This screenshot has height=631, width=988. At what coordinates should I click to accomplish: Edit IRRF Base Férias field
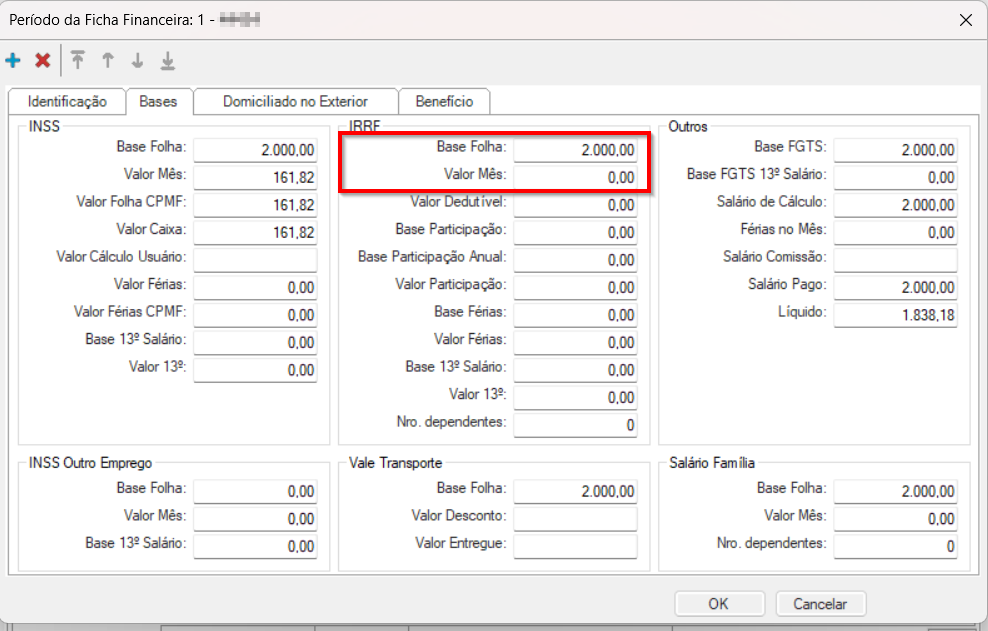tap(575, 315)
